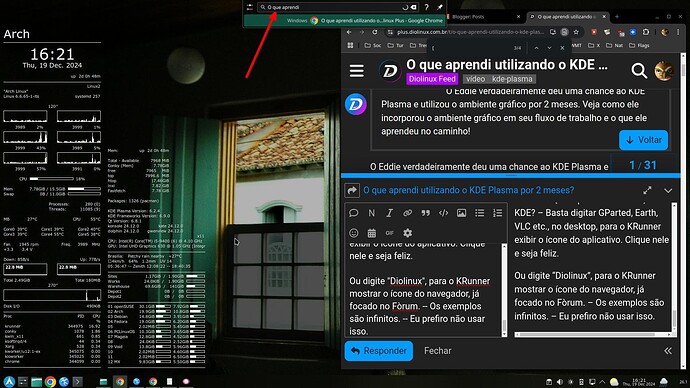Open composer options gear menu
690x388 pixels.
click(x=407, y=233)
